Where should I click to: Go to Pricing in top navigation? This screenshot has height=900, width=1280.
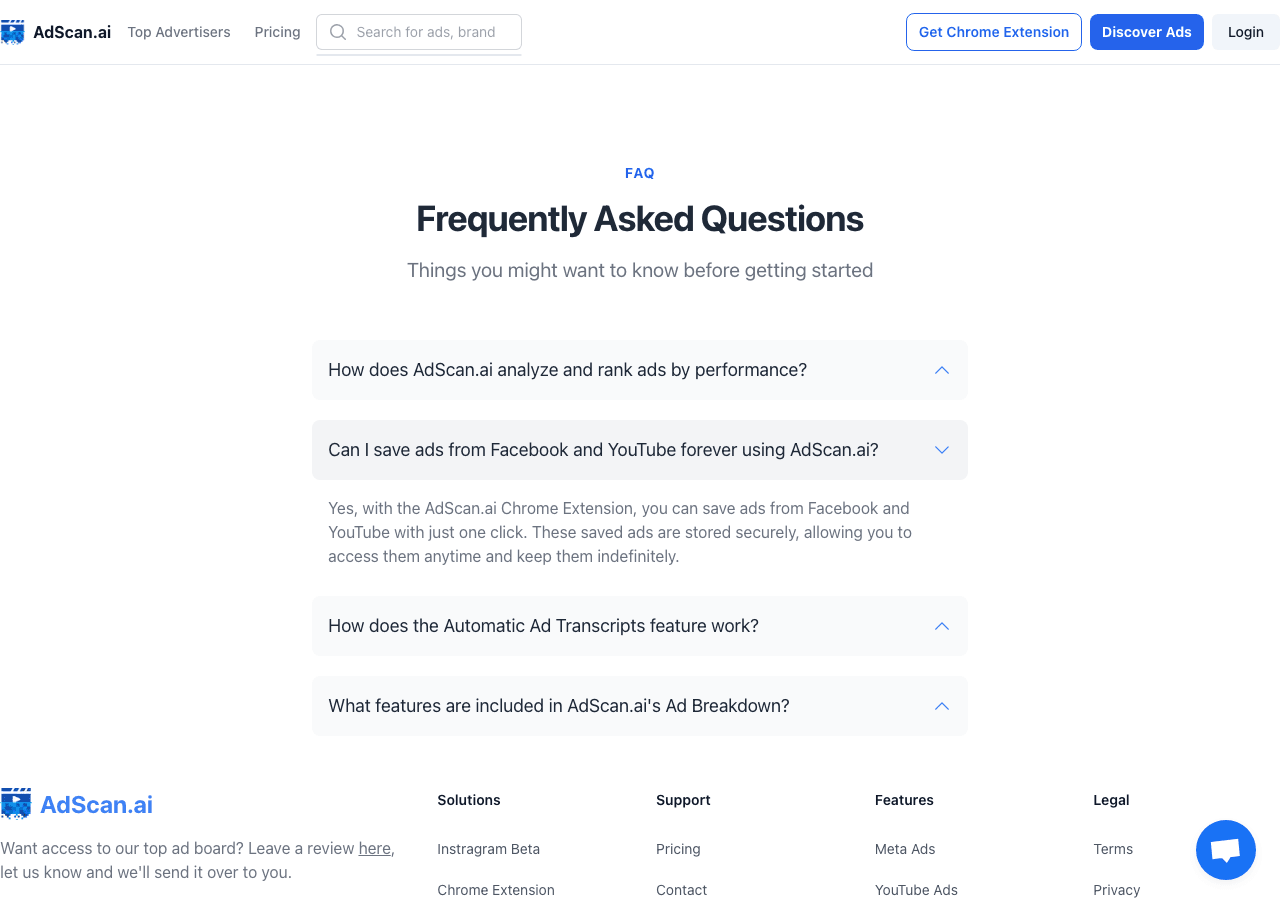(277, 32)
